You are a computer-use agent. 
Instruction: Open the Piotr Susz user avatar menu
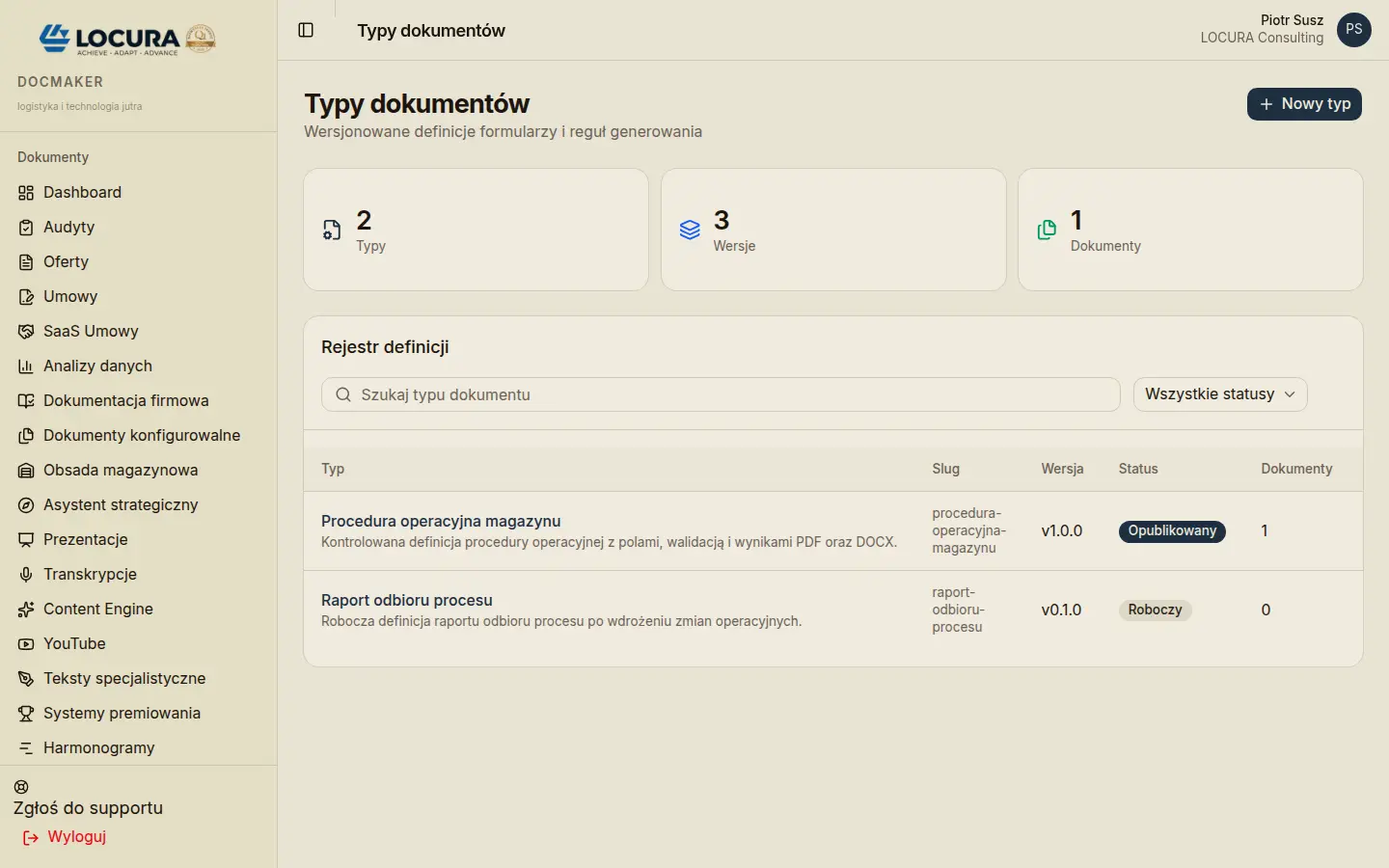[x=1354, y=30]
